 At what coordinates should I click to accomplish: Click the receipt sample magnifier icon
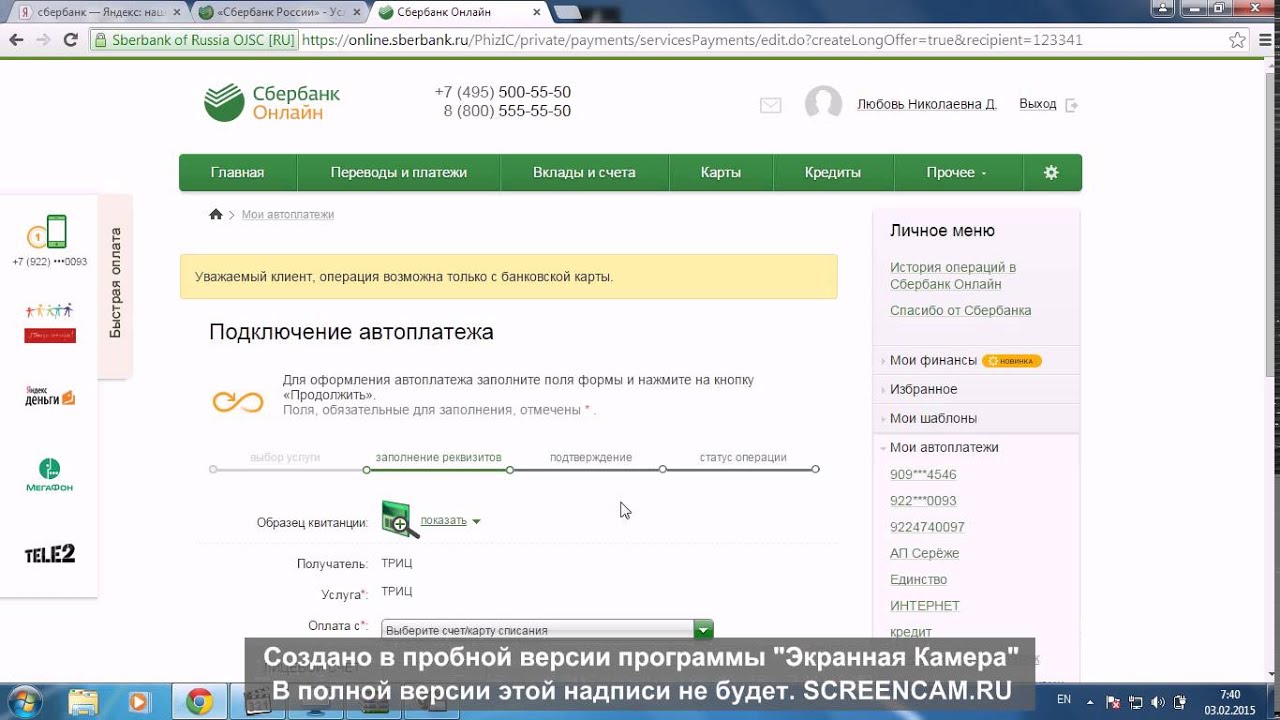[399, 520]
